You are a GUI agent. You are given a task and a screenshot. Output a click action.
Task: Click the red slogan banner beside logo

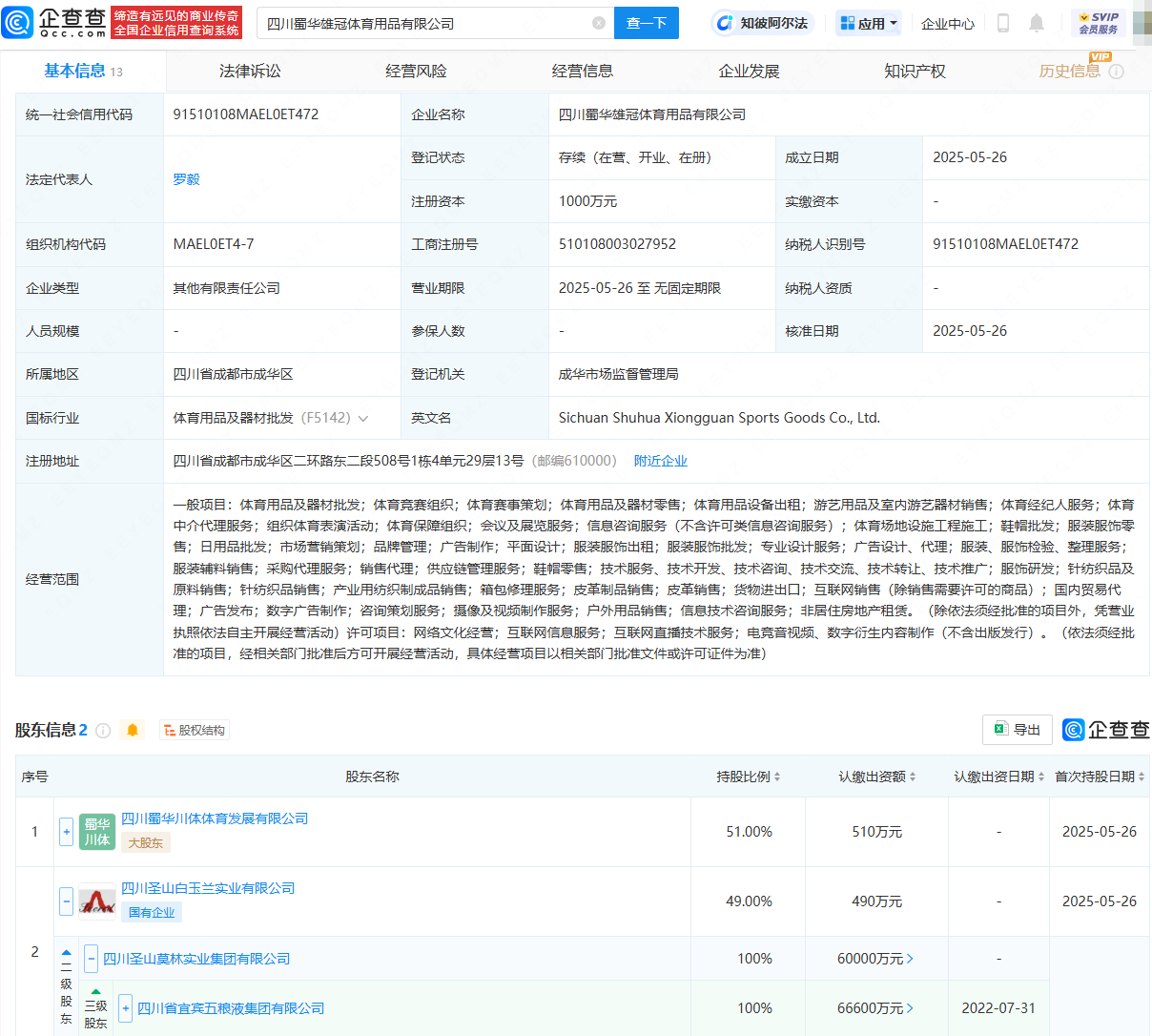point(176,23)
